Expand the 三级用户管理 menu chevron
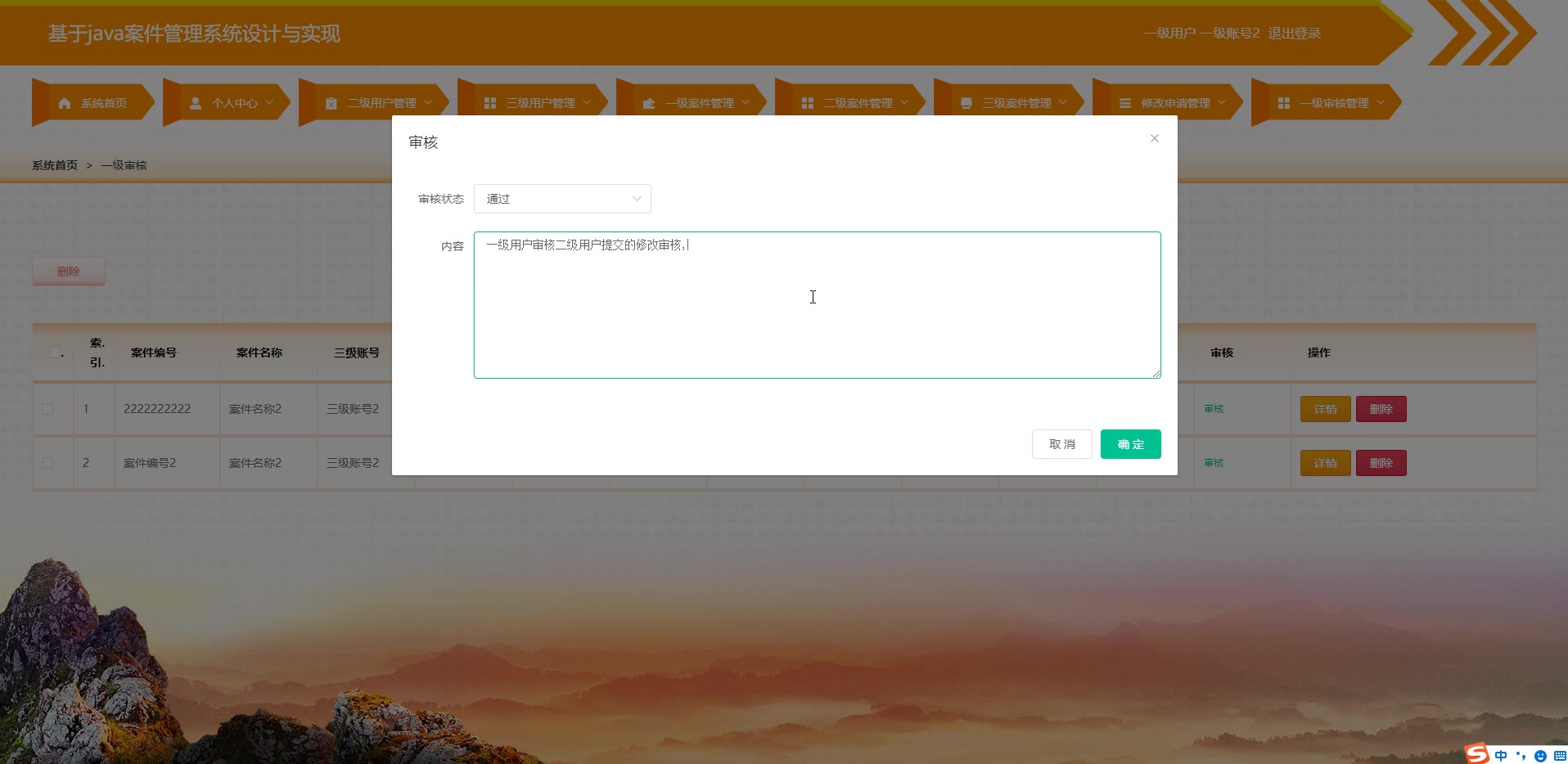Image resolution: width=1568 pixels, height=764 pixels. tap(587, 102)
